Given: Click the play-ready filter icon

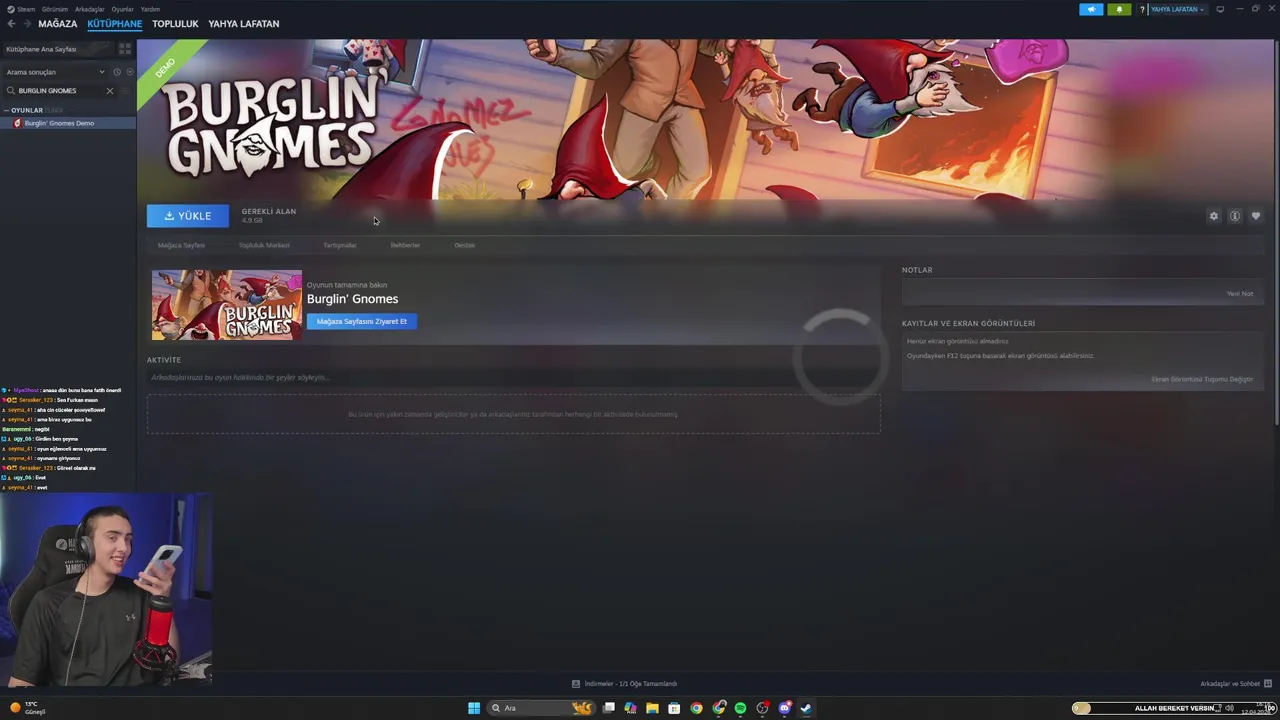Looking at the screenshot, I should tap(129, 72).
